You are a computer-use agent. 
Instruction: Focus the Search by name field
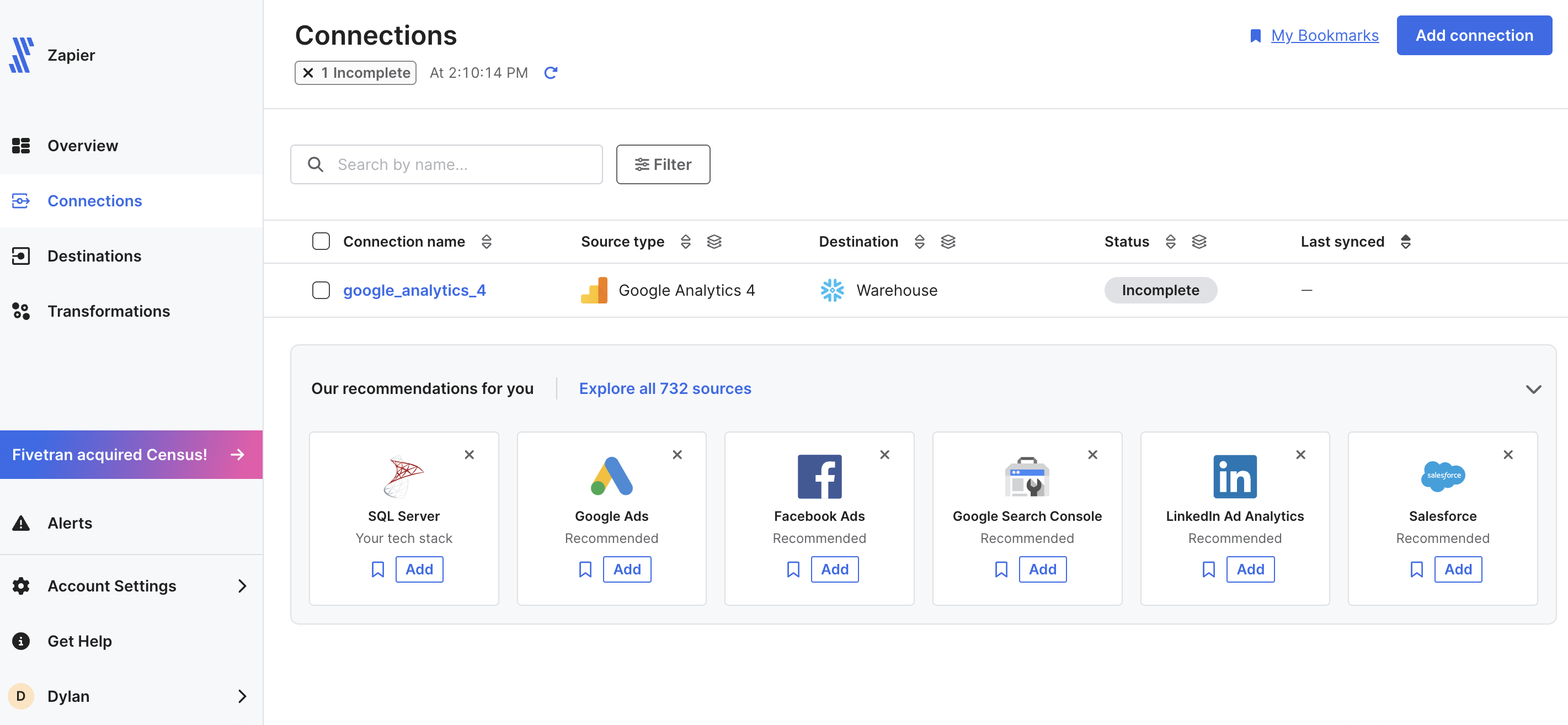[446, 164]
